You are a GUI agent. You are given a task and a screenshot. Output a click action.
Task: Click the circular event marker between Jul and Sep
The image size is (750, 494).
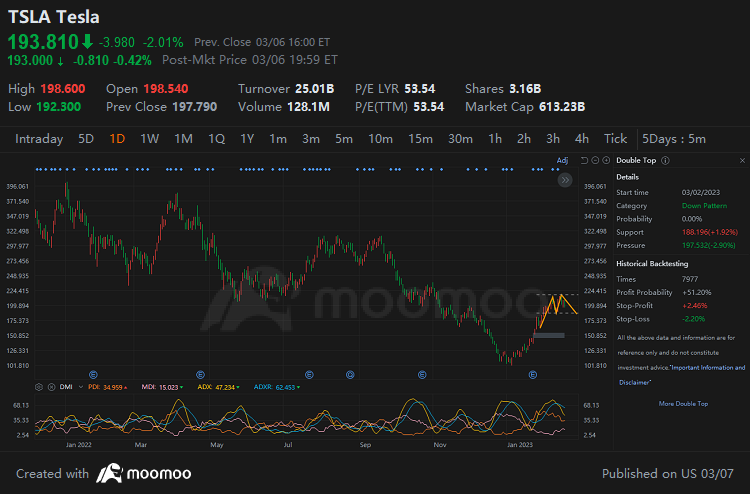pyautogui.click(x=350, y=375)
